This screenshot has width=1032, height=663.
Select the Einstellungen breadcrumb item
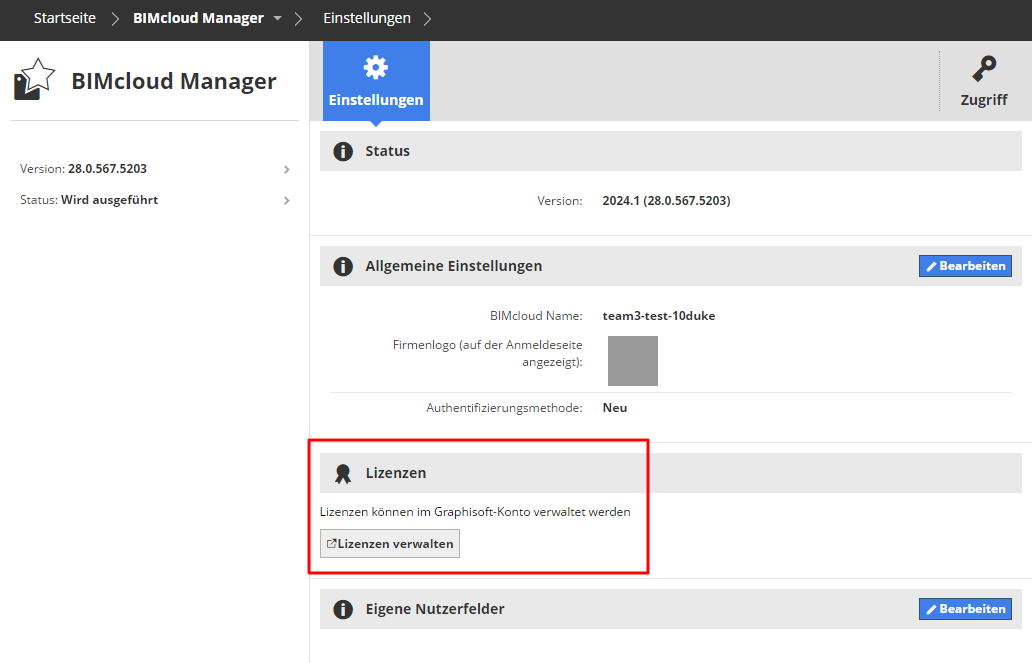pos(367,19)
